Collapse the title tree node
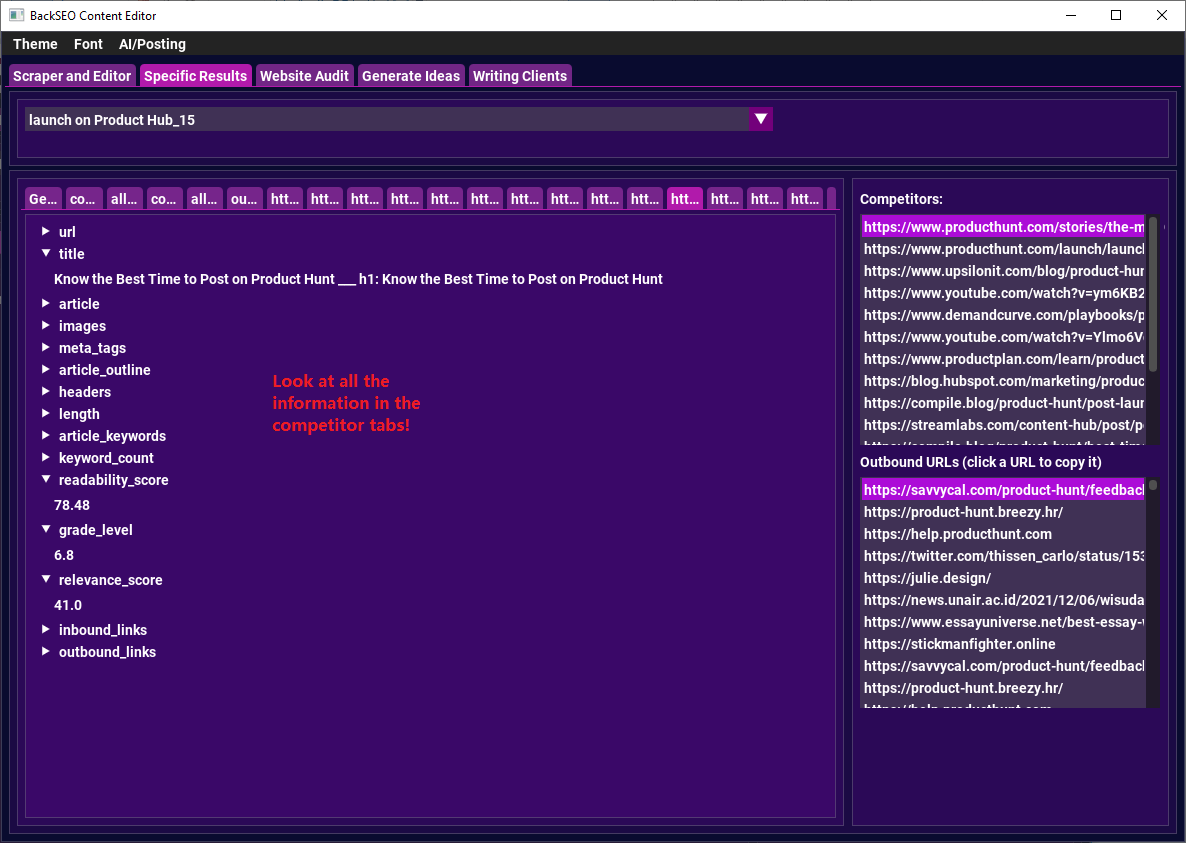Image resolution: width=1186 pixels, height=843 pixels. (46, 253)
